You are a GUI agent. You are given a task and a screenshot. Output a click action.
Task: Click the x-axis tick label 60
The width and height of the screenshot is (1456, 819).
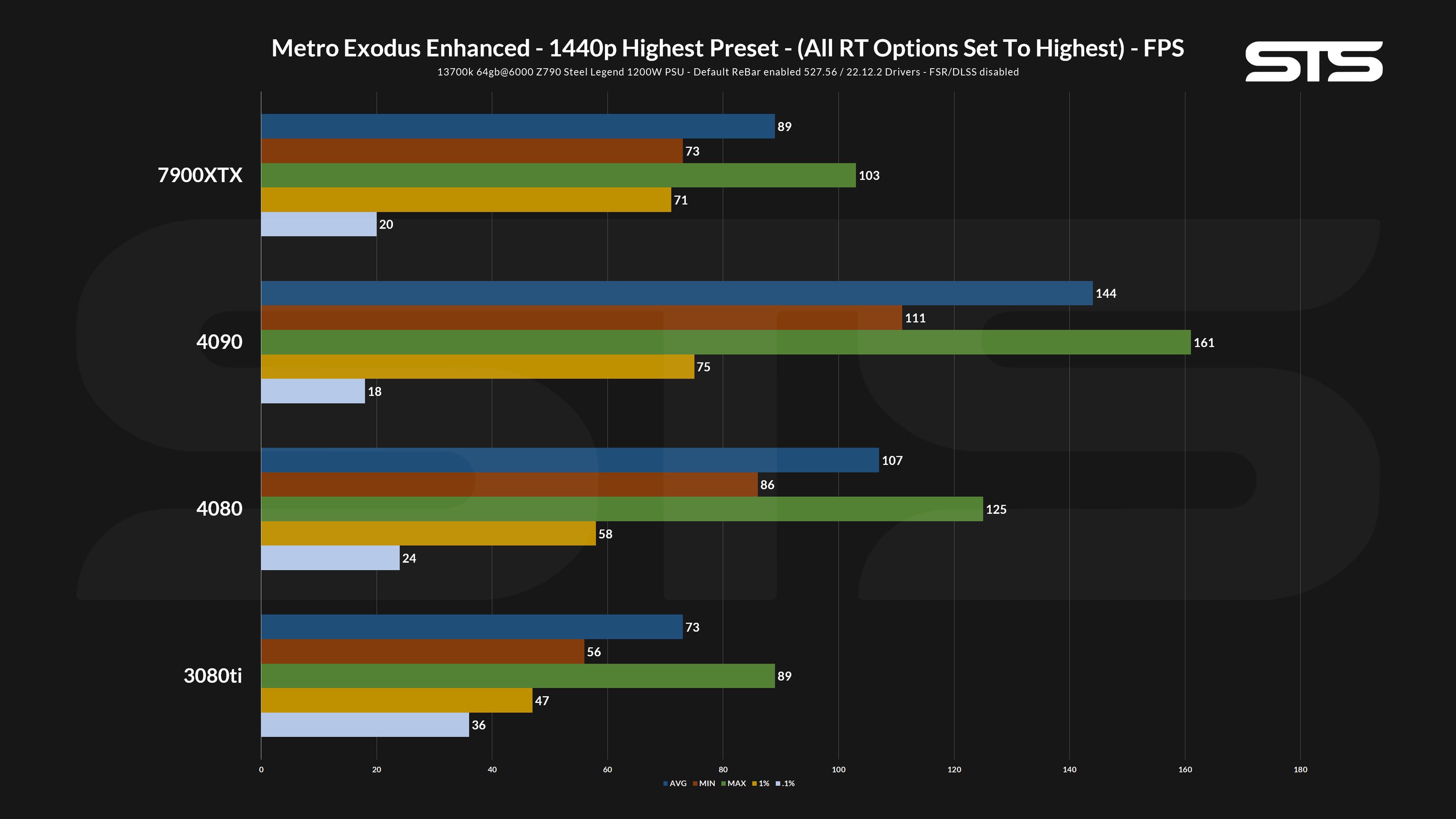607,769
